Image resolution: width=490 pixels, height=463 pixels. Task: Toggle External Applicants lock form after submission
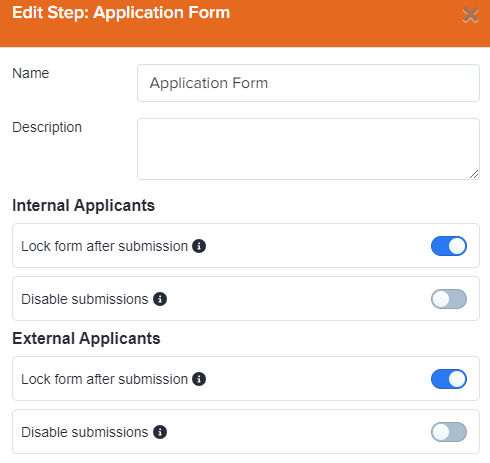click(x=449, y=379)
